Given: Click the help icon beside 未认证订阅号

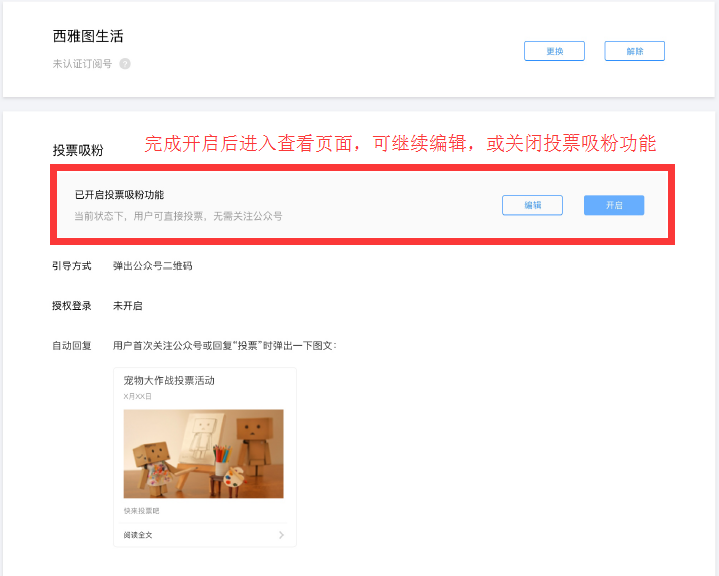Looking at the screenshot, I should [125, 64].
